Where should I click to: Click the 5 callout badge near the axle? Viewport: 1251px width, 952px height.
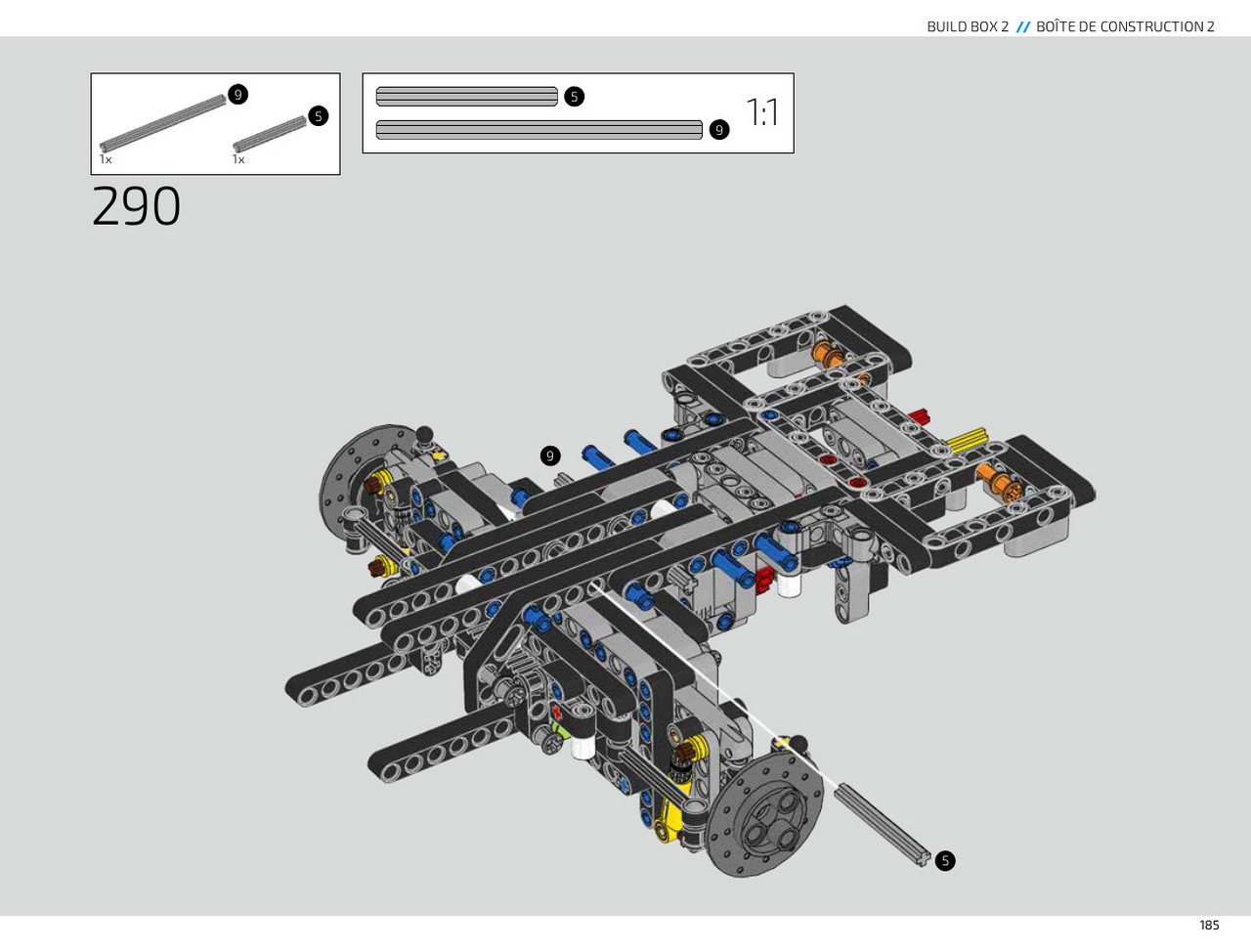[945, 861]
